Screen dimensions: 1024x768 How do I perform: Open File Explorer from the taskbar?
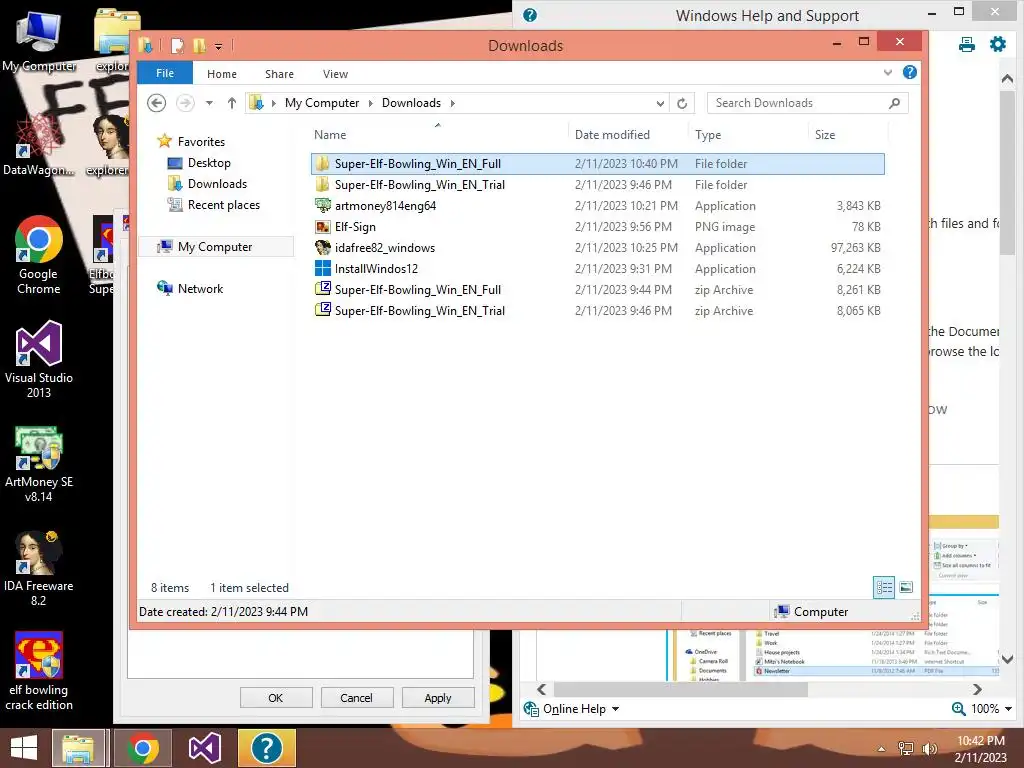click(x=78, y=748)
